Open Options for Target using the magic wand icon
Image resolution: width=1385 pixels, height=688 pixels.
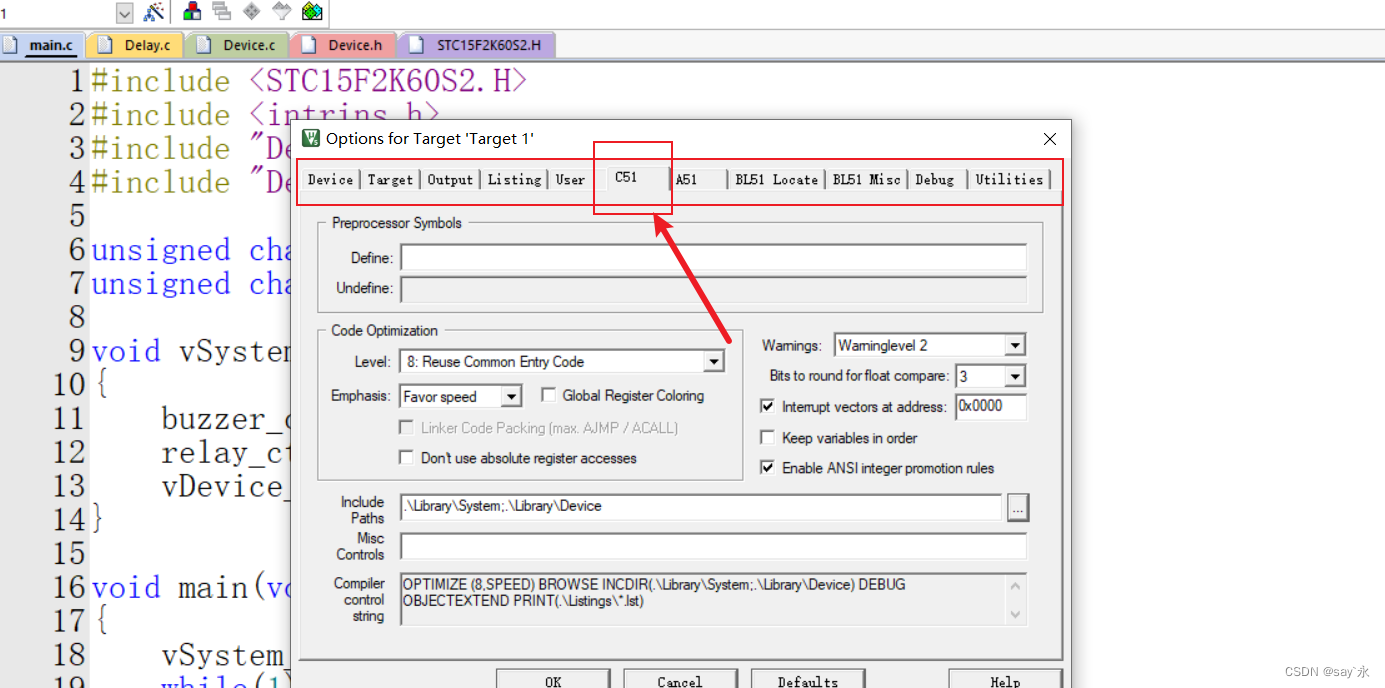click(152, 12)
